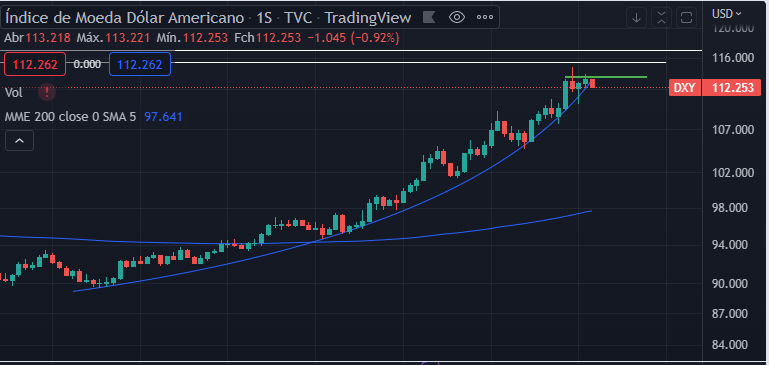The height and width of the screenshot is (365, 769).
Task: Click the red 112.253 price axis label
Action: click(x=732, y=88)
